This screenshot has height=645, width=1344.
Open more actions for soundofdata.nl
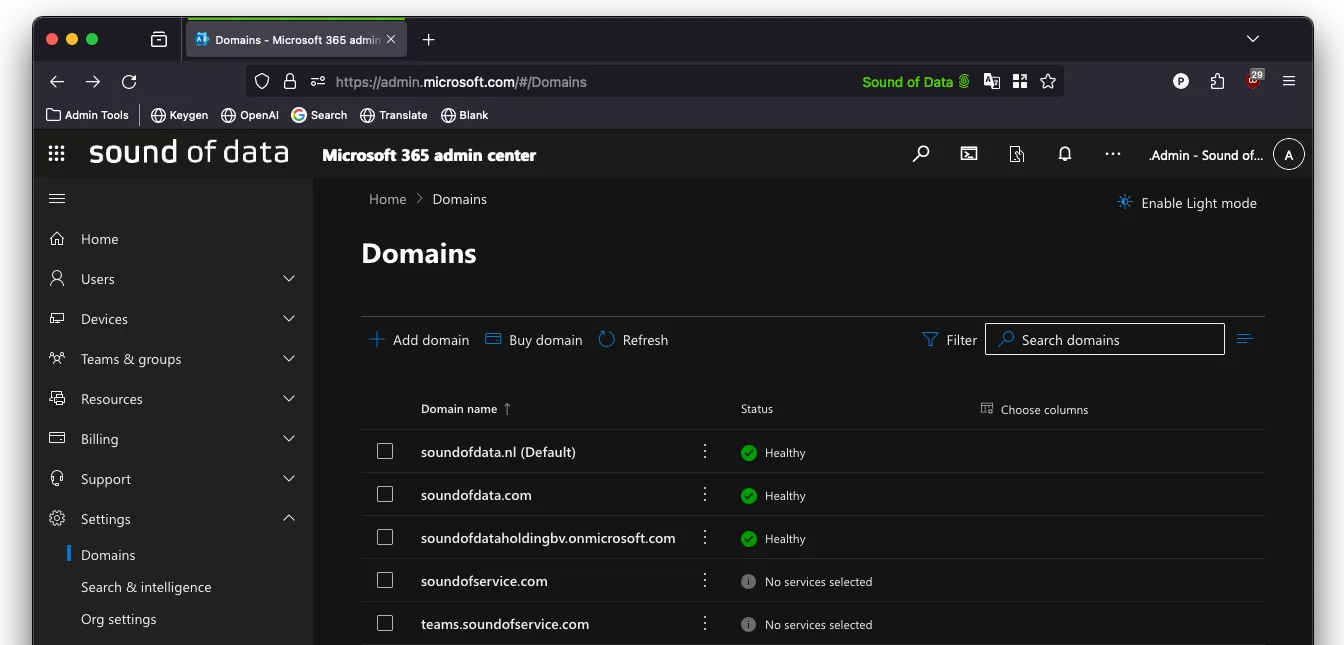click(705, 451)
